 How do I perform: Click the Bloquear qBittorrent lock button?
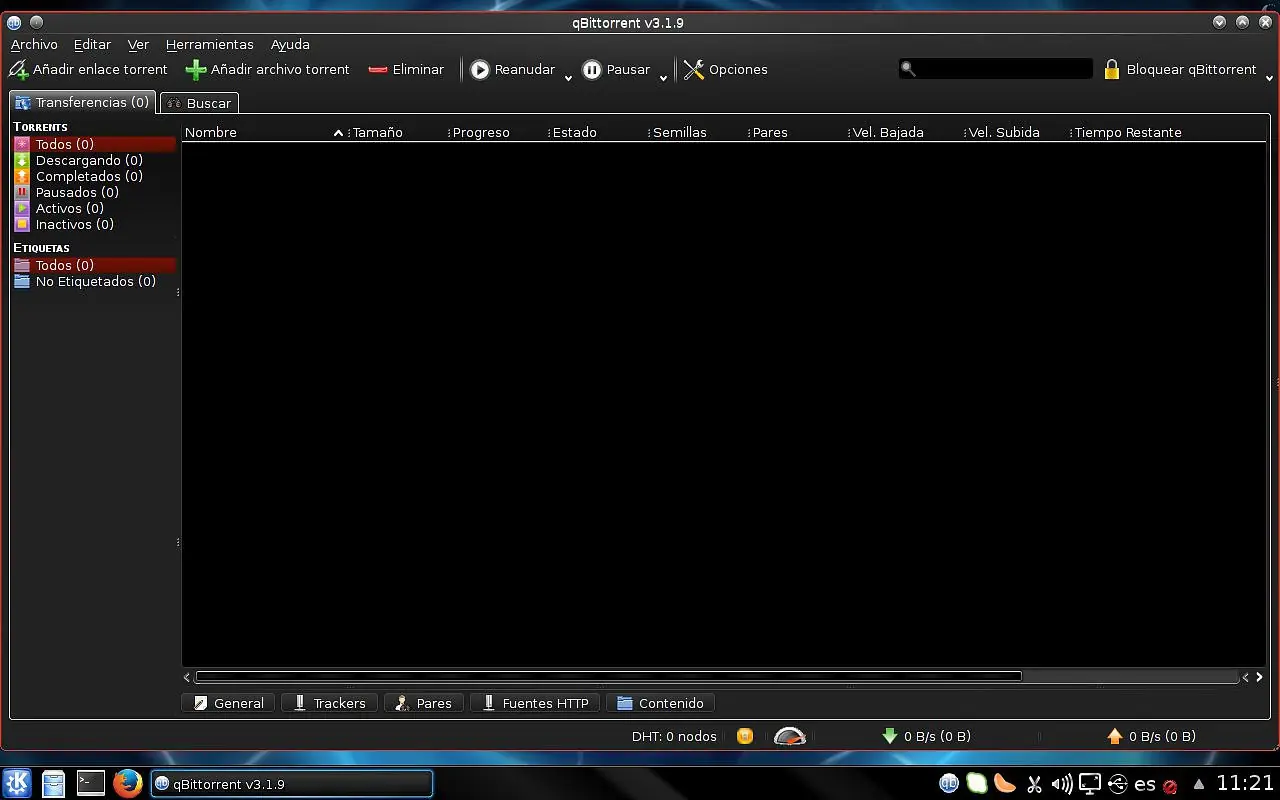pos(1180,70)
